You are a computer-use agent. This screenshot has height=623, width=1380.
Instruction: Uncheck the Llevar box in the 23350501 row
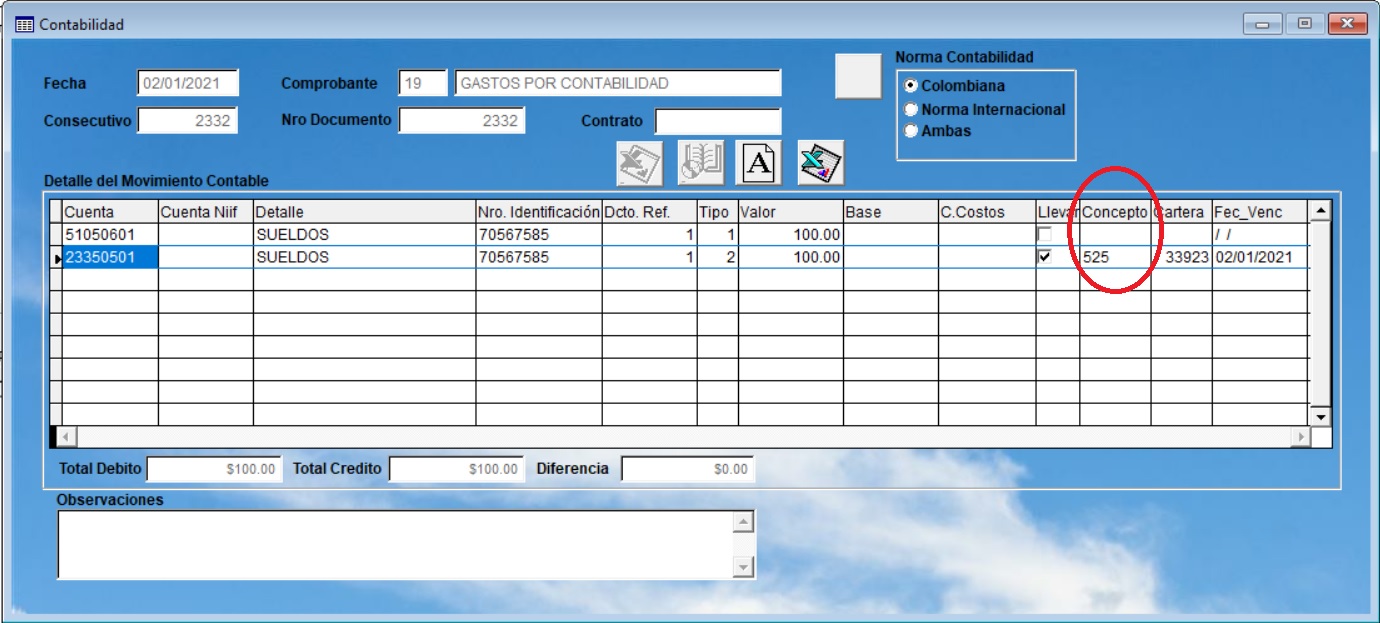coord(1045,257)
